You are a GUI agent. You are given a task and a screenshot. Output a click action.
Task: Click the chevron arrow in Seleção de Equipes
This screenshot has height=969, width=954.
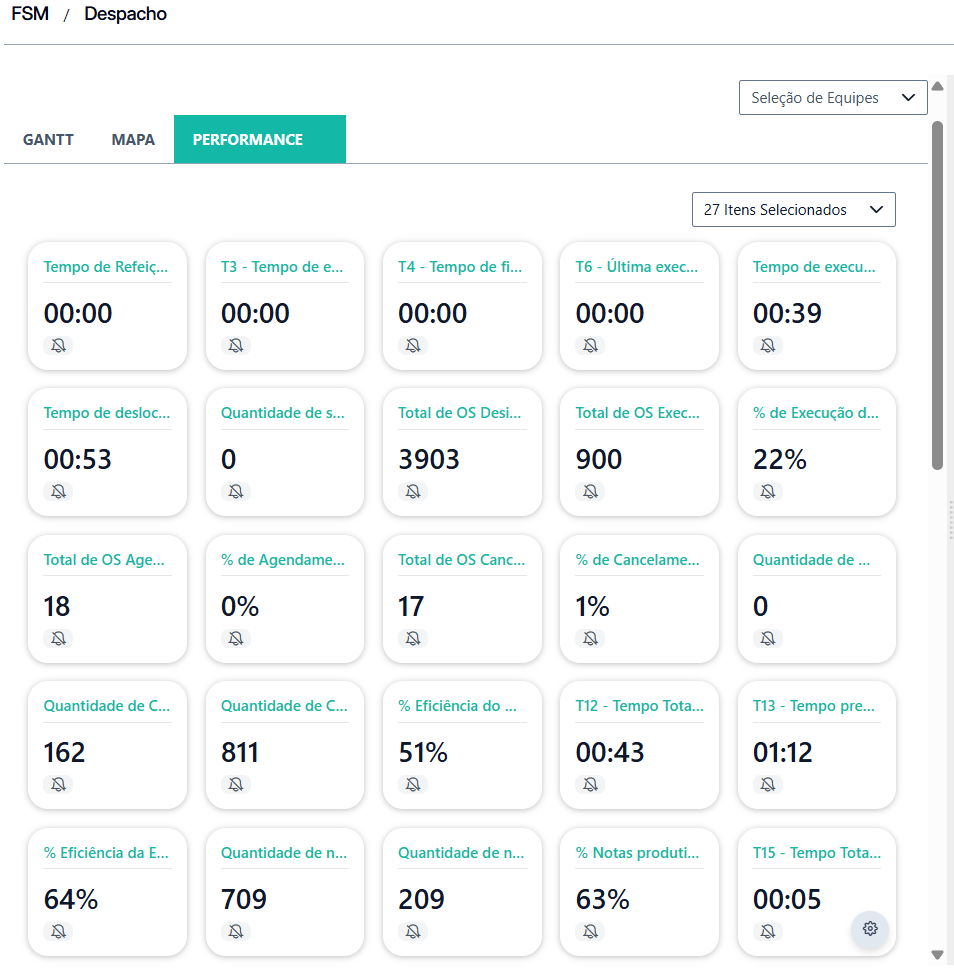(908, 98)
